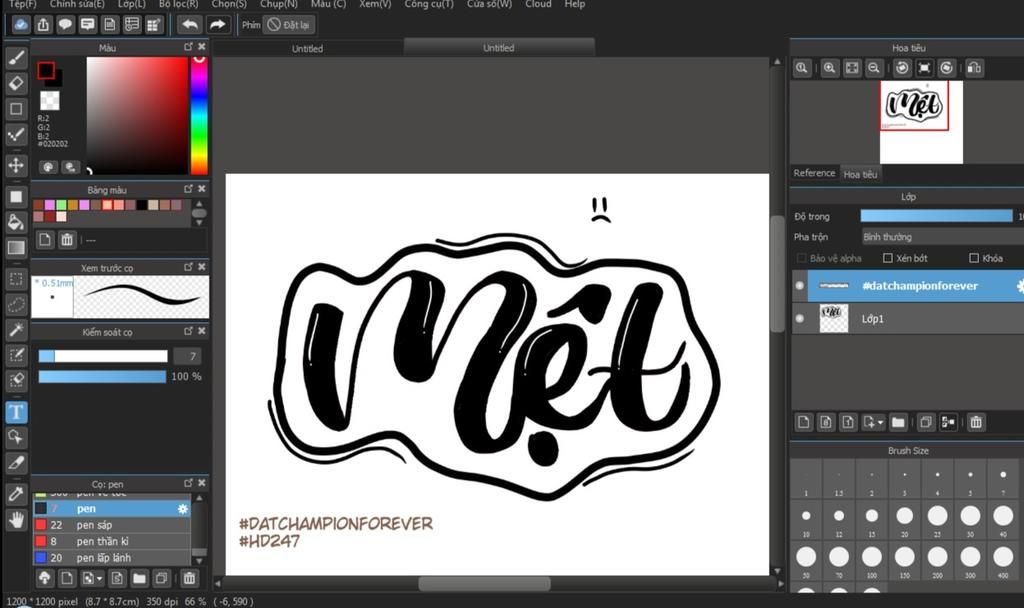The width and height of the screenshot is (1024, 608).
Task: Open the Bộ lọc(R) menu
Action: [178, 4]
